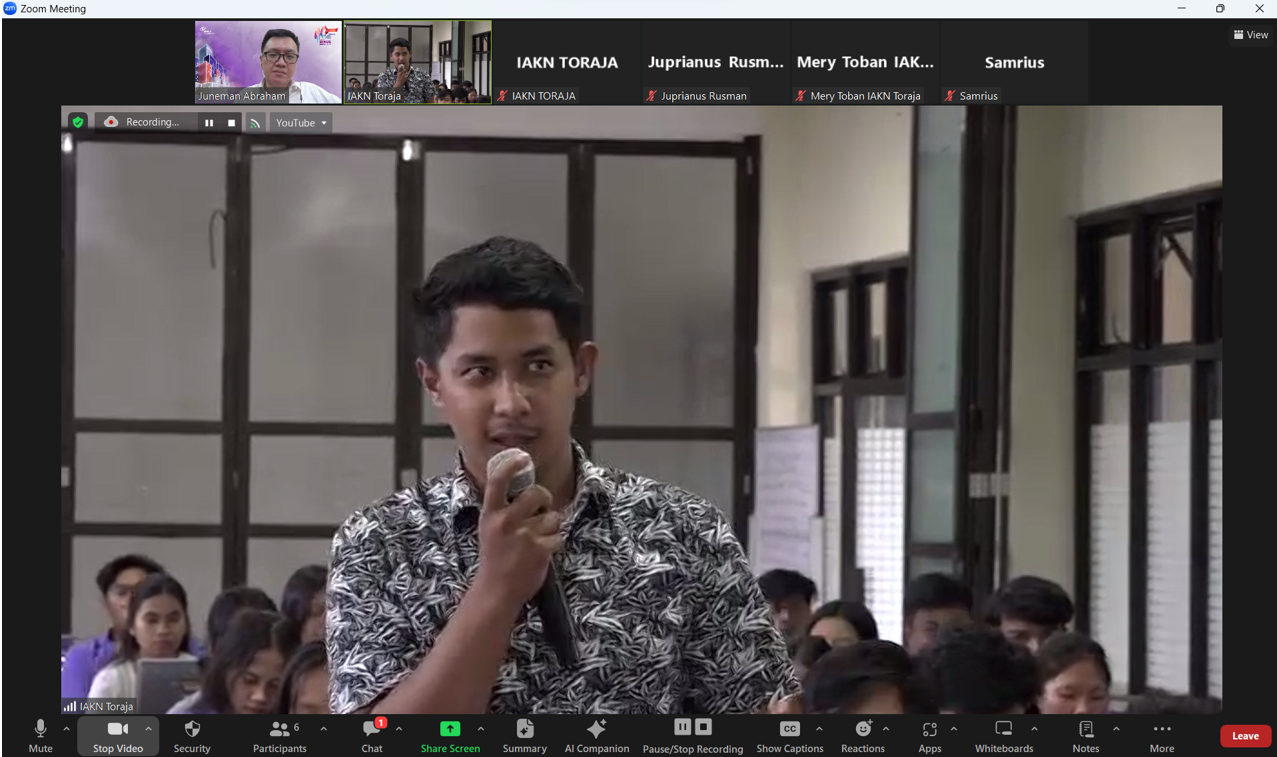Screen dimensions: 1277x757
Task: Open the YouTube live stream dropdown
Action: (x=301, y=123)
